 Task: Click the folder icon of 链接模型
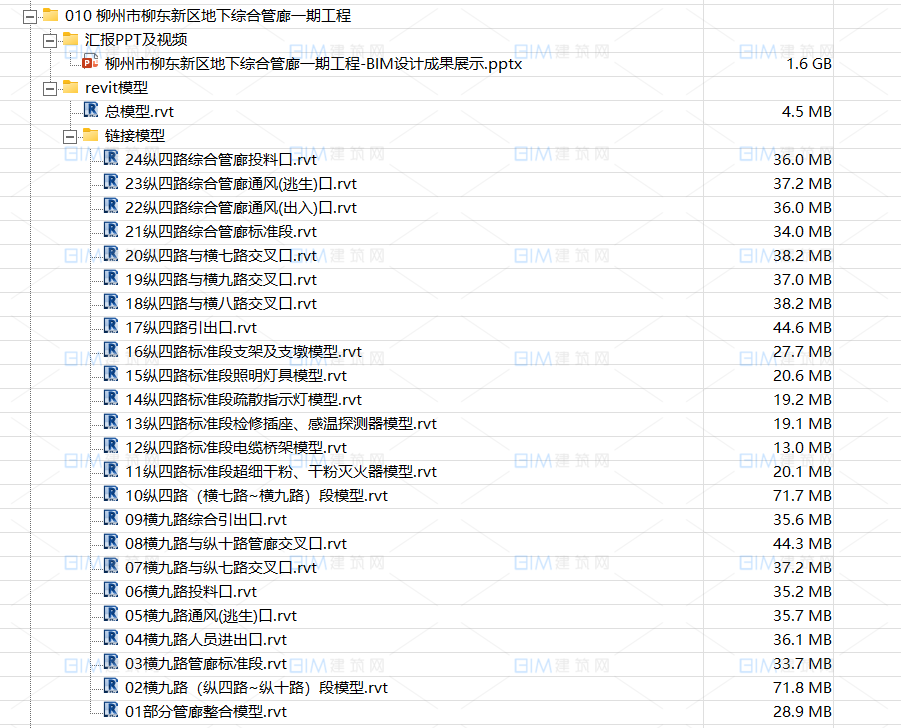point(89,135)
